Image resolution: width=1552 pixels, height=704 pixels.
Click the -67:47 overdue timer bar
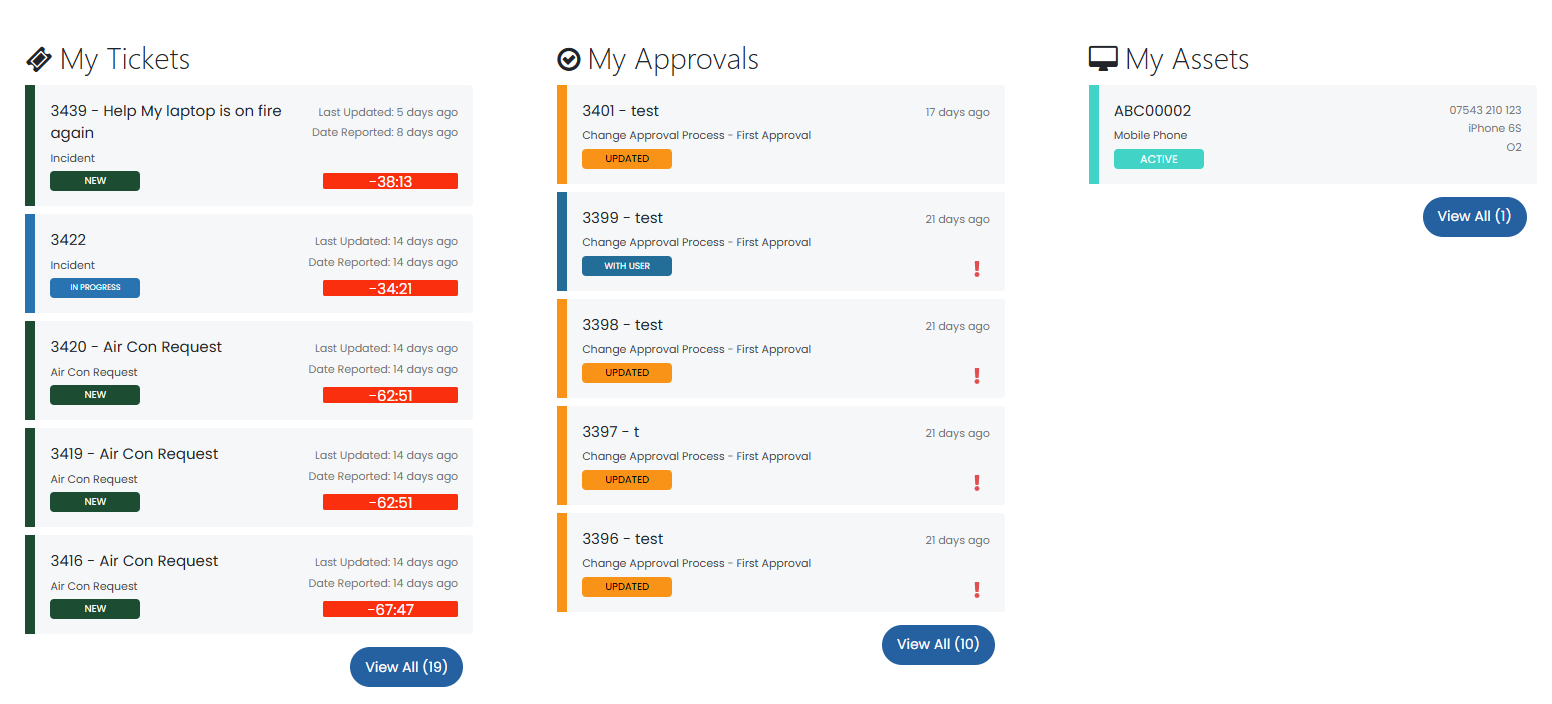390,609
